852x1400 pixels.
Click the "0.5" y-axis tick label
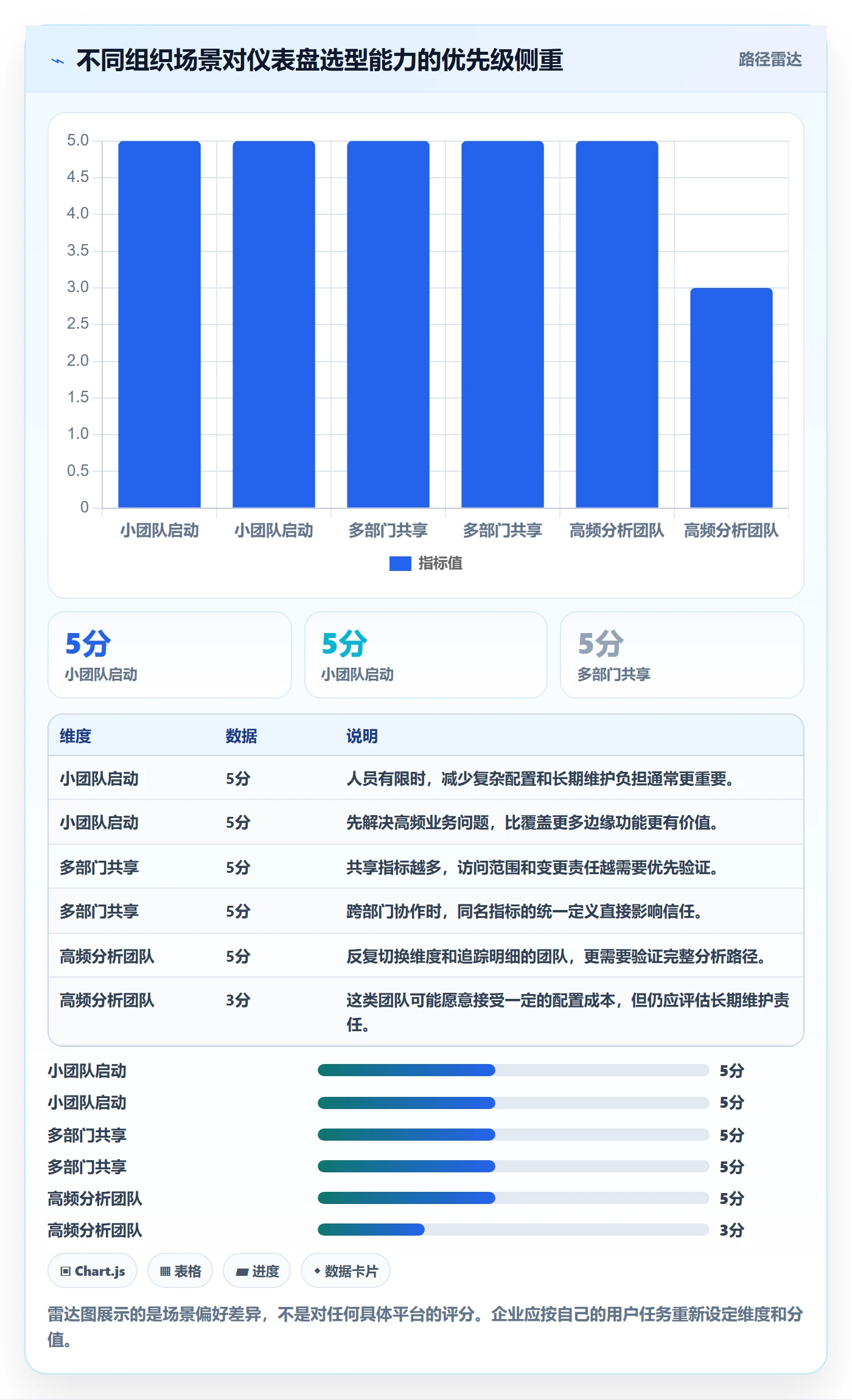pyautogui.click(x=78, y=471)
